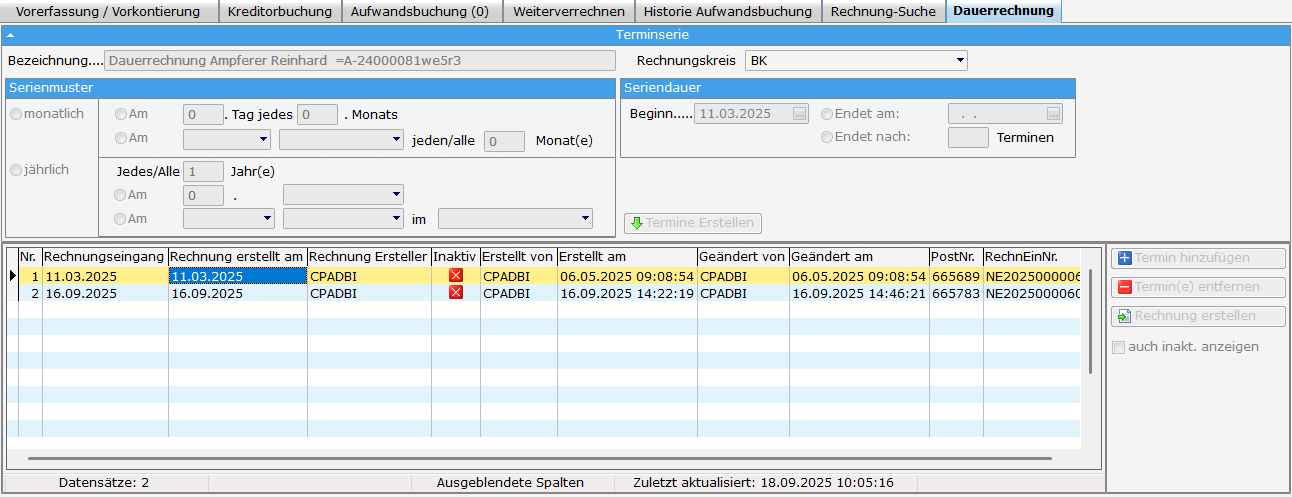Click the green arrow Termine Erstellen icon
1292x497 pixels.
tap(636, 223)
